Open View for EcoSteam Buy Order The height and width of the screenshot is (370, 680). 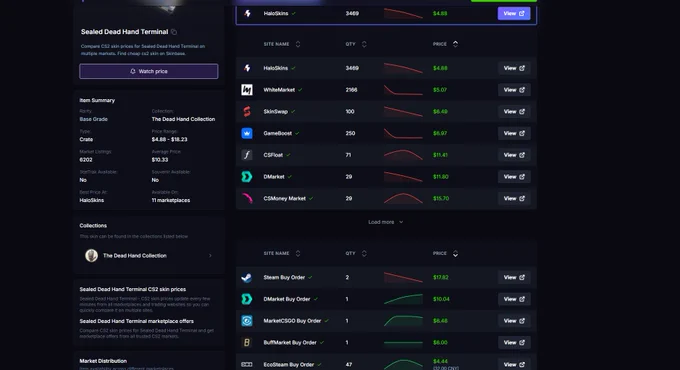click(514, 364)
